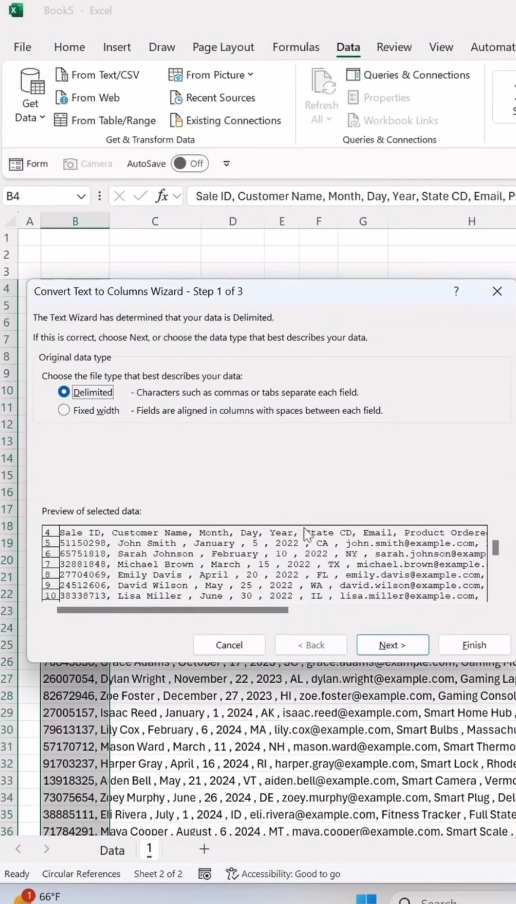Click Next in the wizard
516x904 pixels.
392,645
